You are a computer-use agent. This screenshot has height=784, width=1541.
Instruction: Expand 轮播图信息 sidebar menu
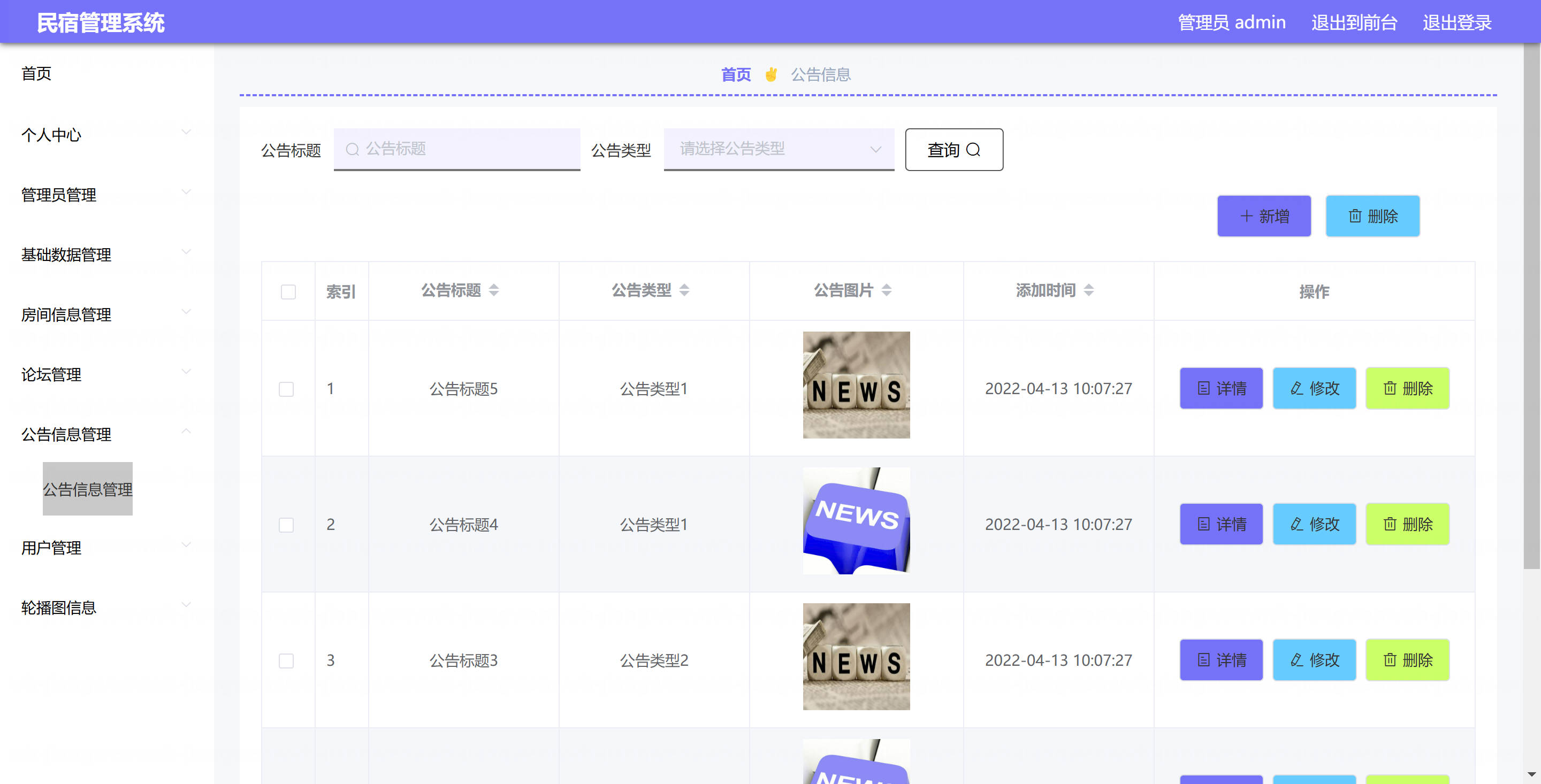point(106,607)
